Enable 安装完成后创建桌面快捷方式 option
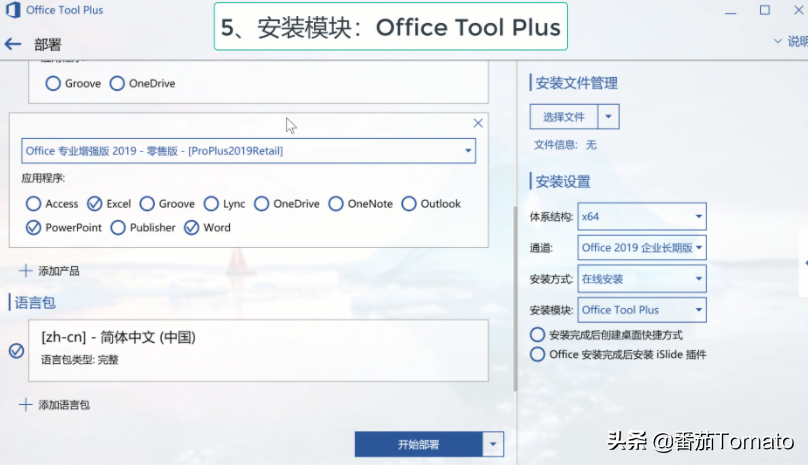The height and width of the screenshot is (465, 808). tap(537, 335)
